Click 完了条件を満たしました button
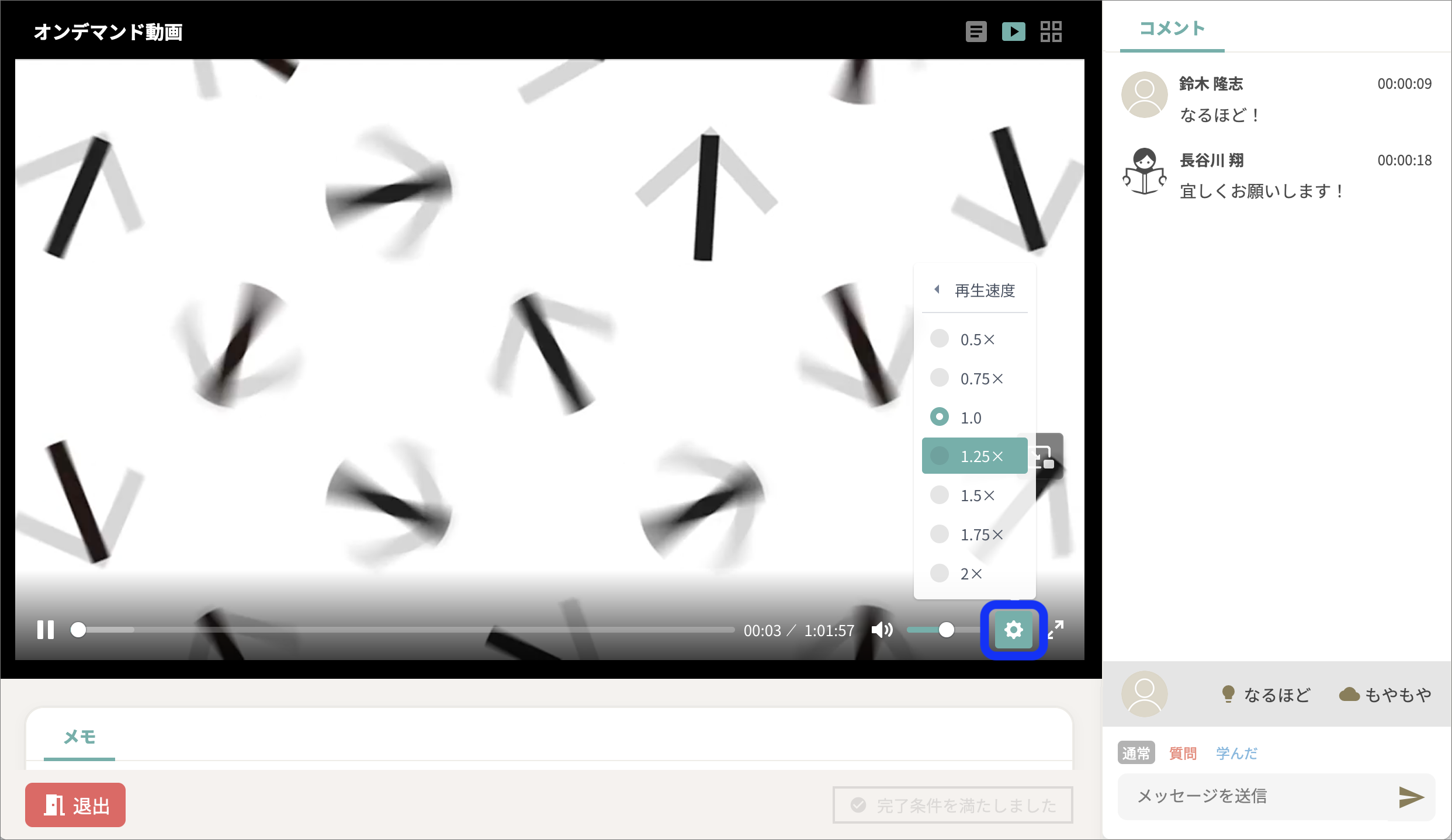Image resolution: width=1452 pixels, height=840 pixels. [953, 805]
